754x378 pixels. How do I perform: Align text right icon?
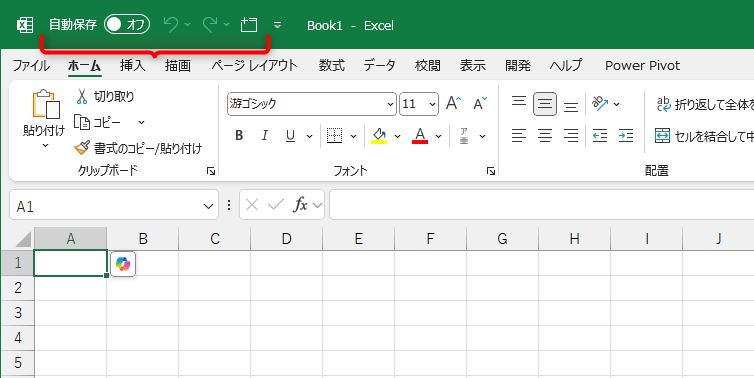(571, 136)
